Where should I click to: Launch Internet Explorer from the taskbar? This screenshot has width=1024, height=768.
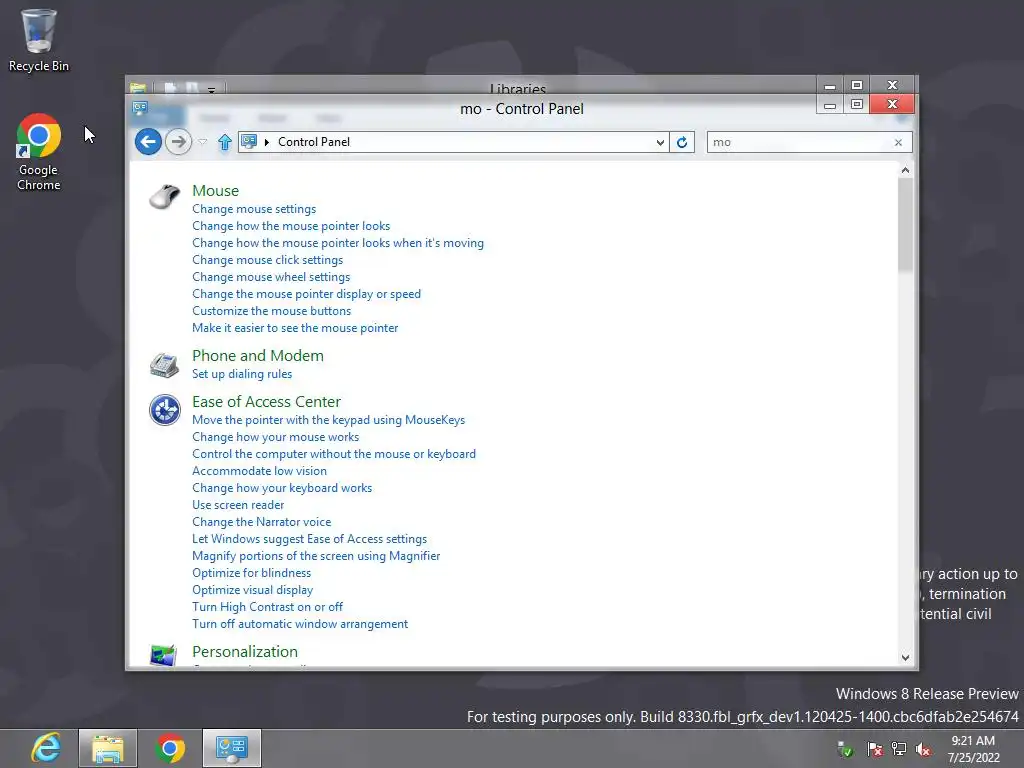[46, 748]
